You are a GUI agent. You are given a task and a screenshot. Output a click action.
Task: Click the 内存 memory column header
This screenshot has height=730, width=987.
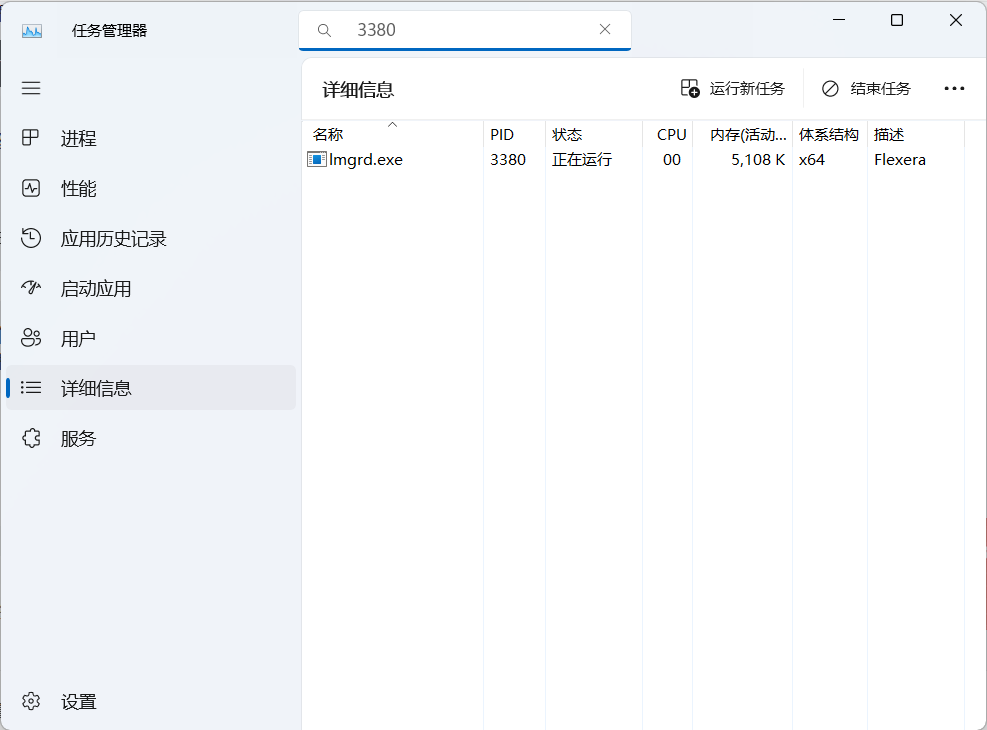click(x=748, y=134)
